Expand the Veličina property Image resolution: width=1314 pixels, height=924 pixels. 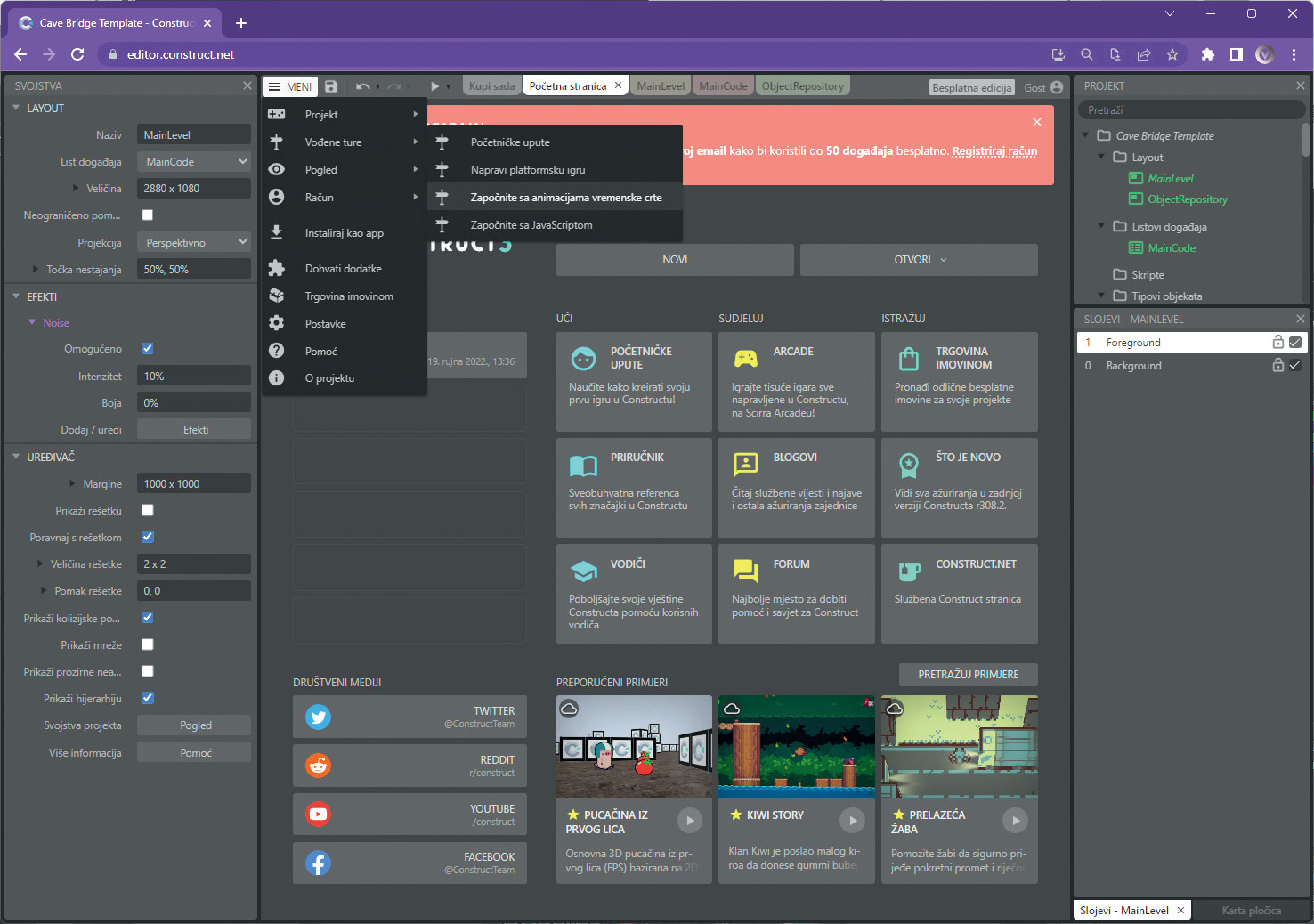click(x=76, y=188)
